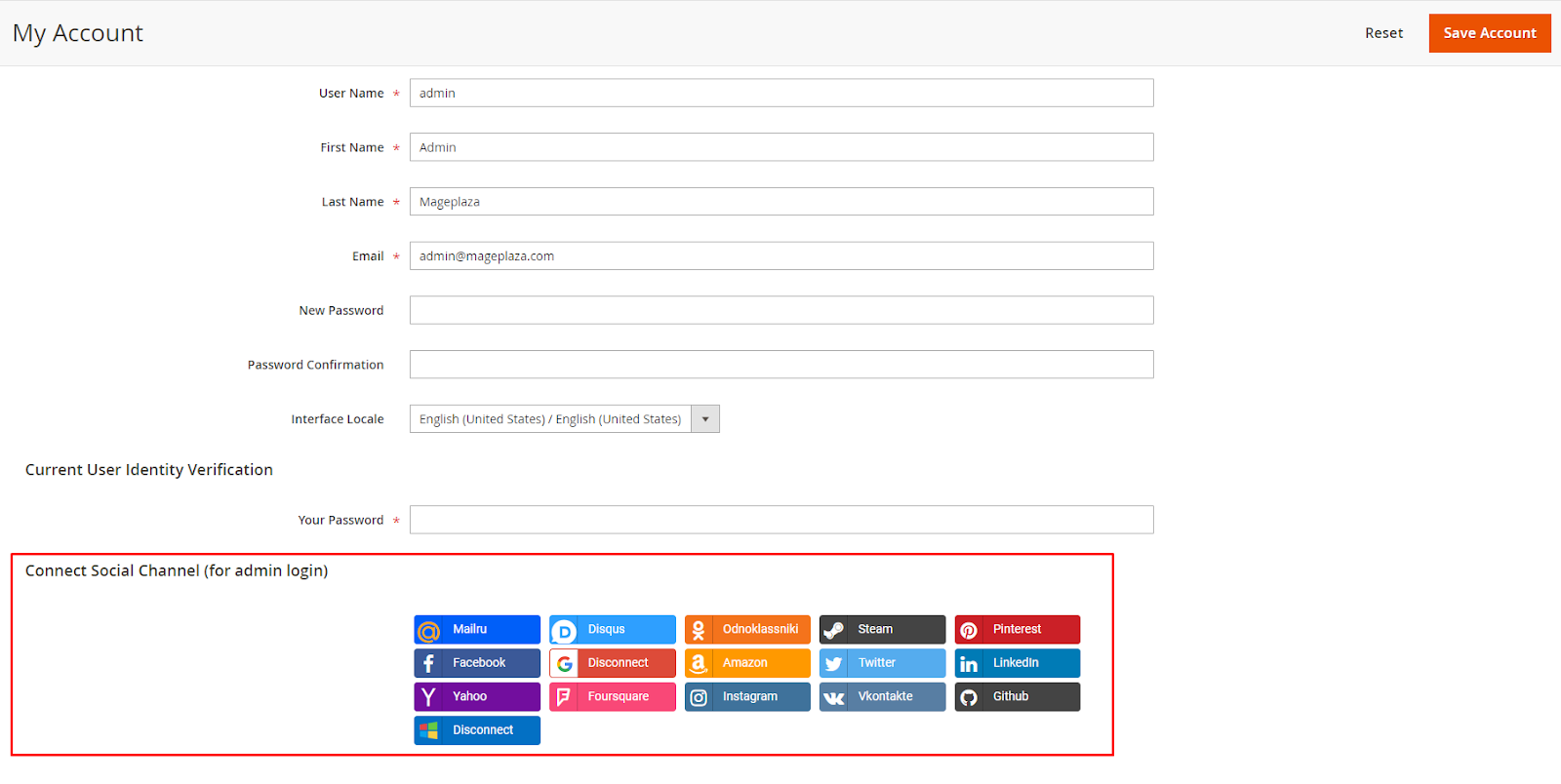Click the Twitter bird icon
This screenshot has width=1561, height=784.
point(833,664)
